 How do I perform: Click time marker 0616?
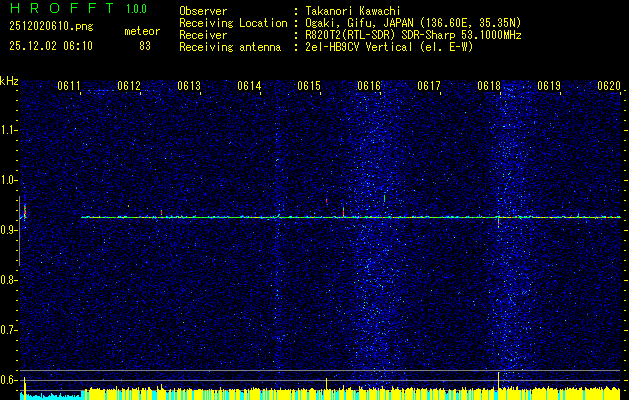(x=369, y=86)
